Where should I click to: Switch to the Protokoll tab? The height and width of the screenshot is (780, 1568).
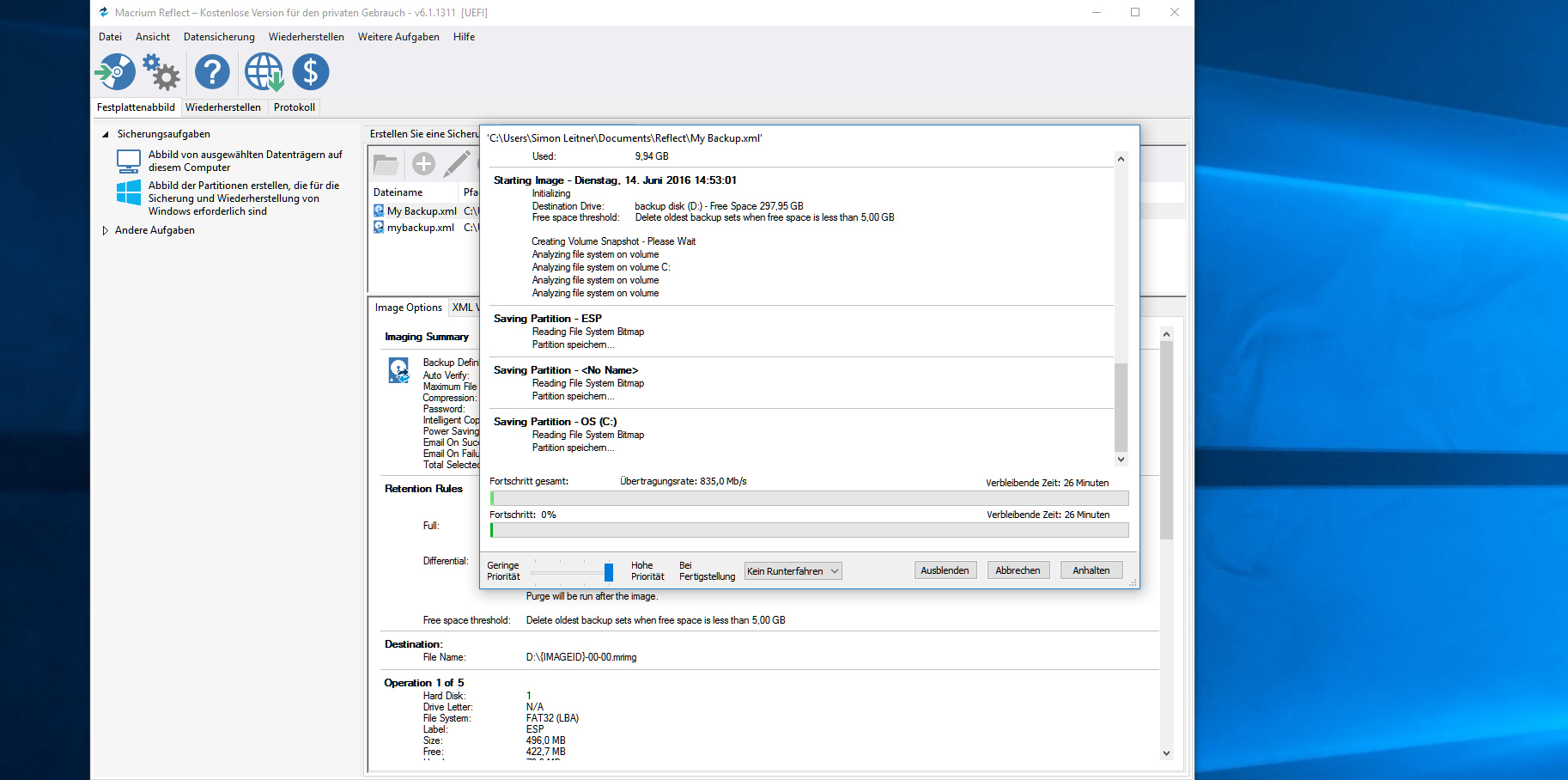[x=295, y=107]
